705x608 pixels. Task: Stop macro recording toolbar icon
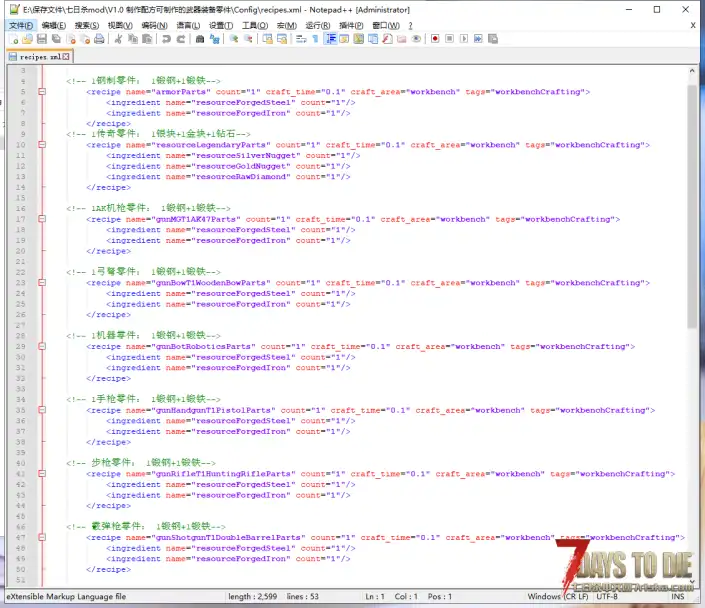(450, 39)
